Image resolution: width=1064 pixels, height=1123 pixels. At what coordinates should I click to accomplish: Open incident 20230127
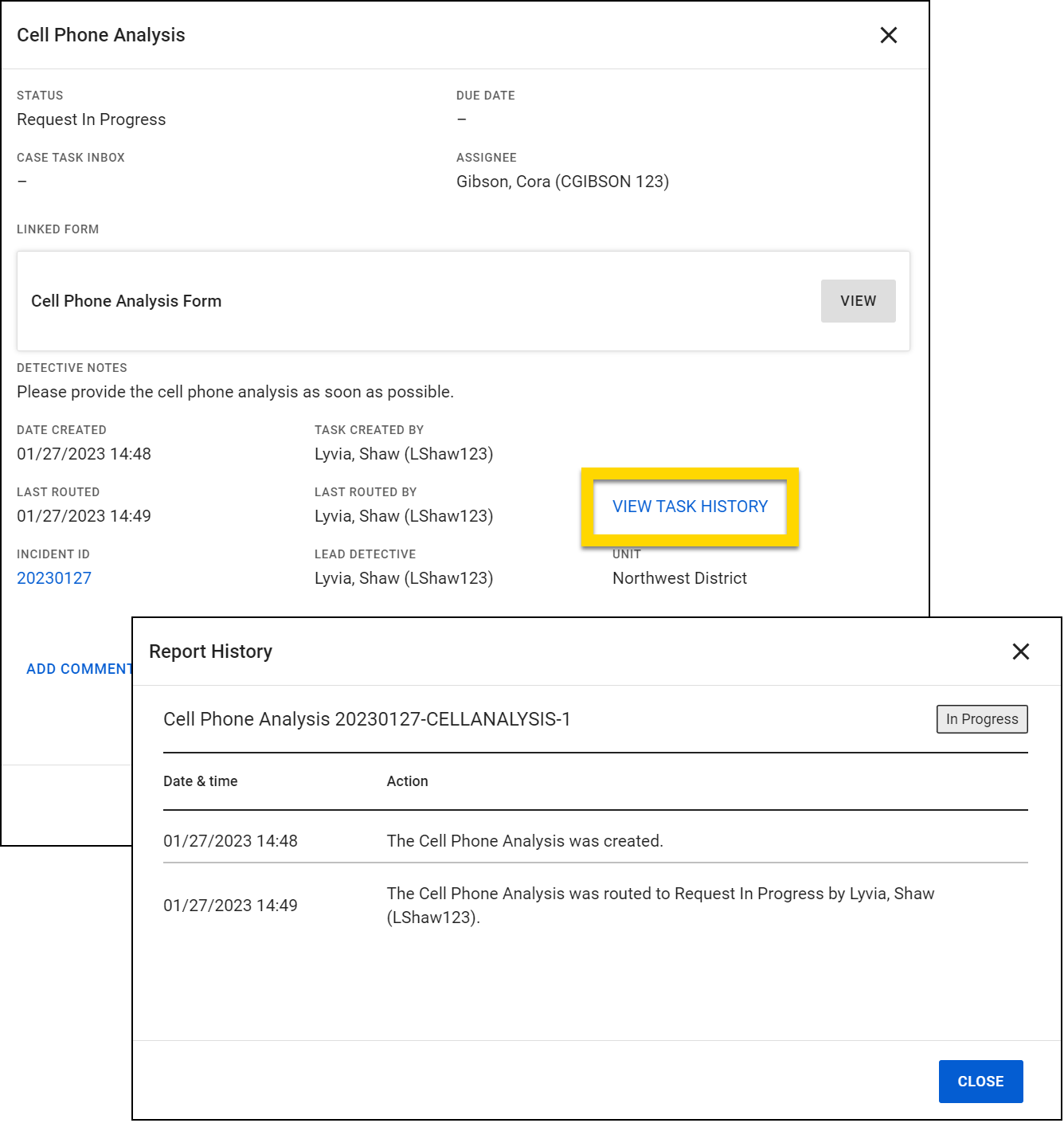point(53,577)
